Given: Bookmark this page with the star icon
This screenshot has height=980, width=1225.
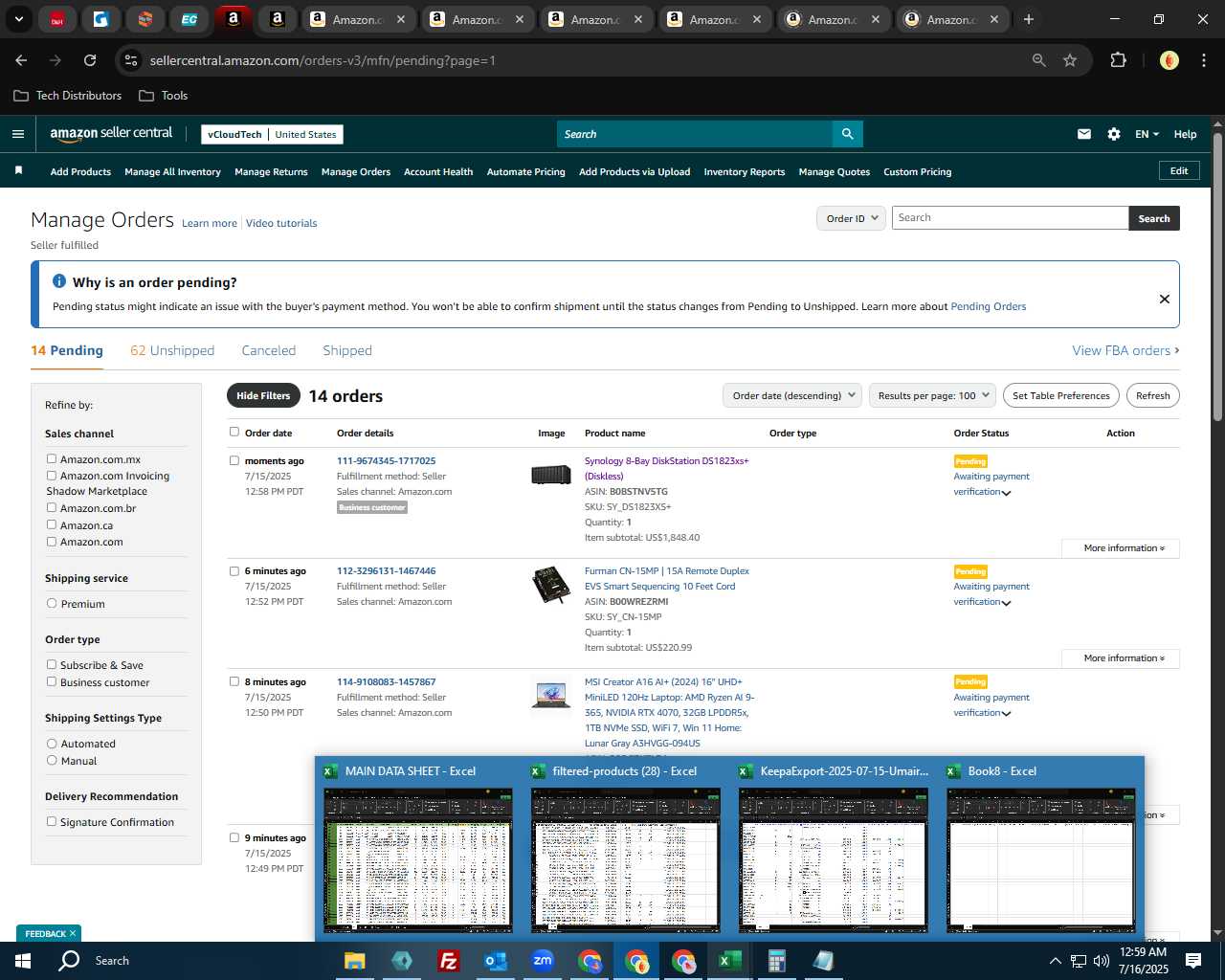Looking at the screenshot, I should 1070,60.
